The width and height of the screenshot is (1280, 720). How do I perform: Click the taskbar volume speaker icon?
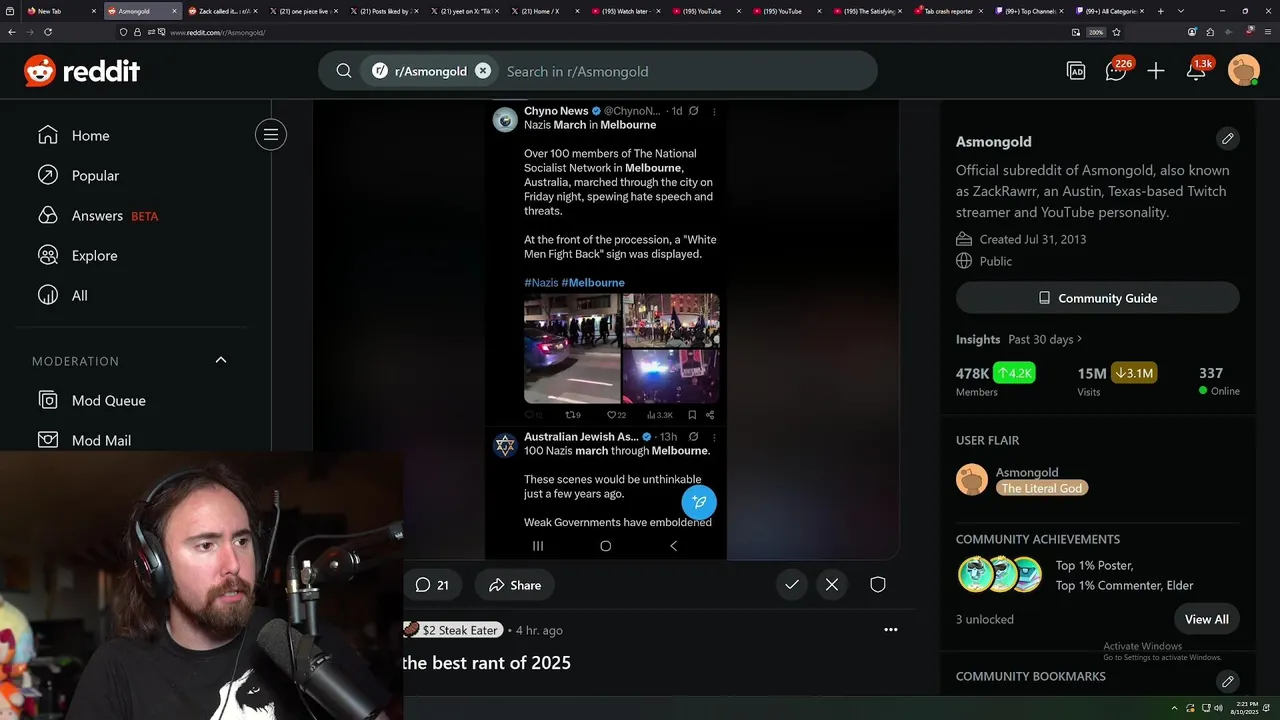point(1218,708)
